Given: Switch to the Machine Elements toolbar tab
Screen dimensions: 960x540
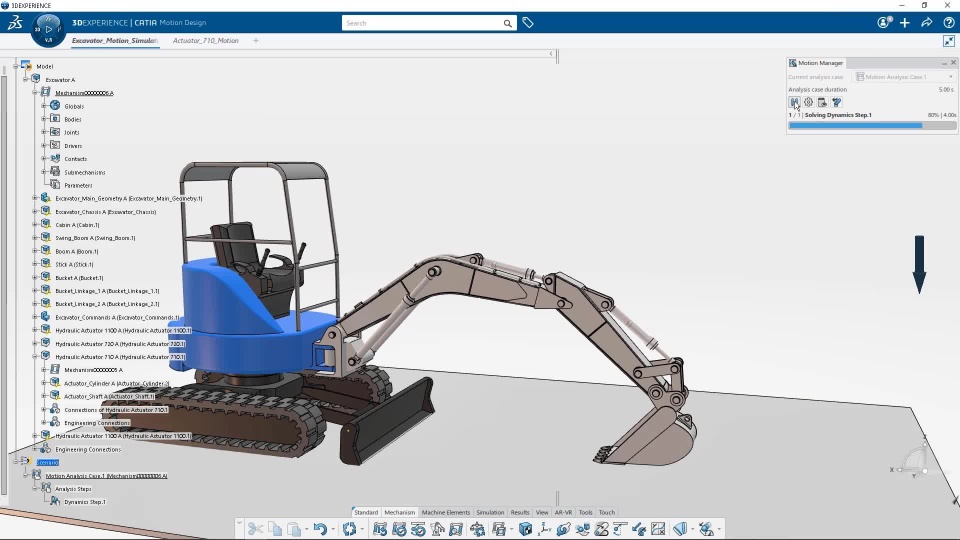Looking at the screenshot, I should click(x=446, y=512).
